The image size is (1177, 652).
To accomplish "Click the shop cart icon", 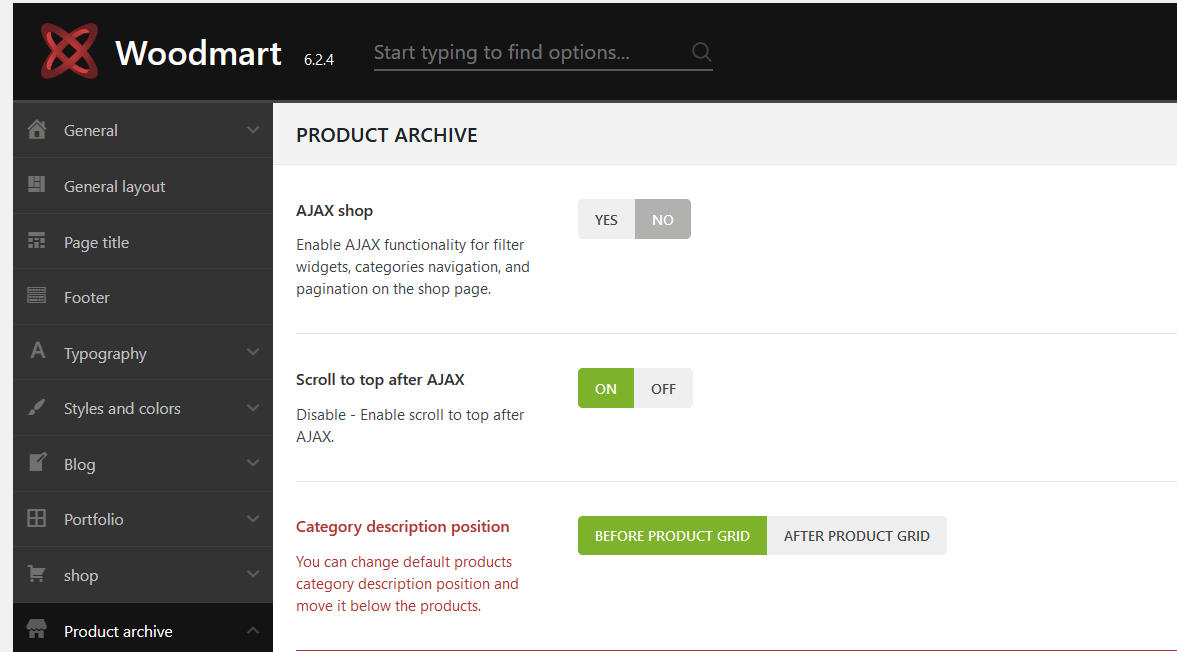I will coord(37,575).
